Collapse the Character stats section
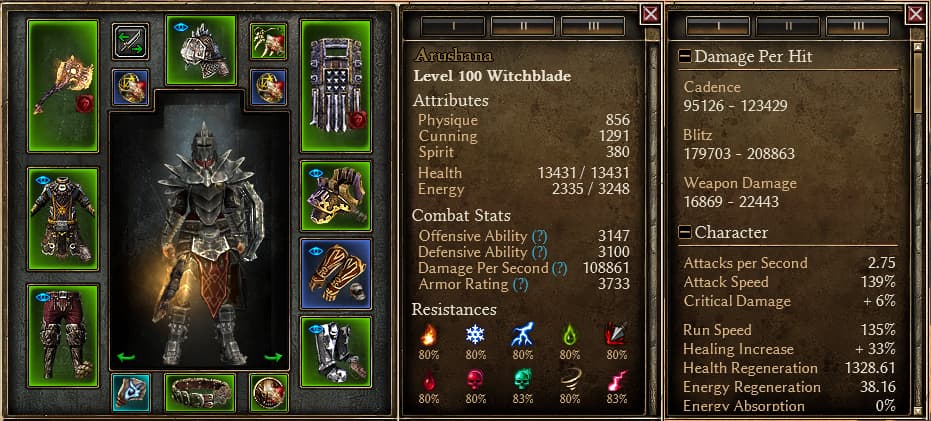Screen dimensions: 931x421 685,232
